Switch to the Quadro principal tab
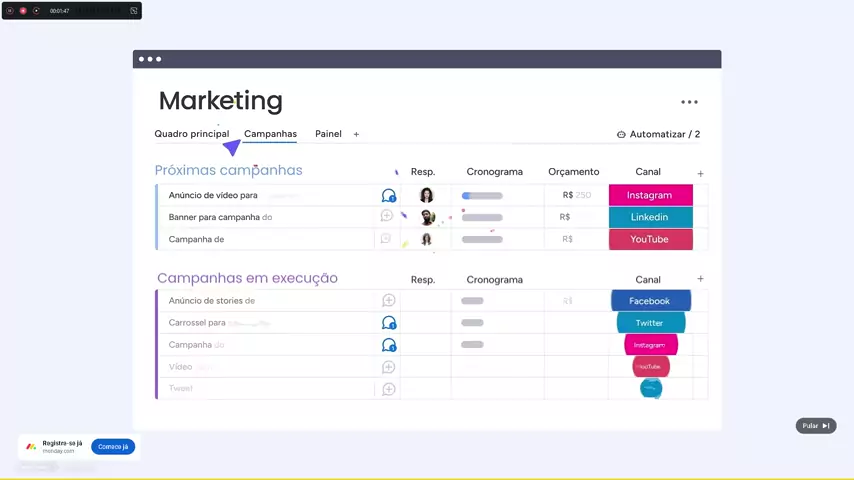Screen dimensions: 854x480 pos(191,134)
